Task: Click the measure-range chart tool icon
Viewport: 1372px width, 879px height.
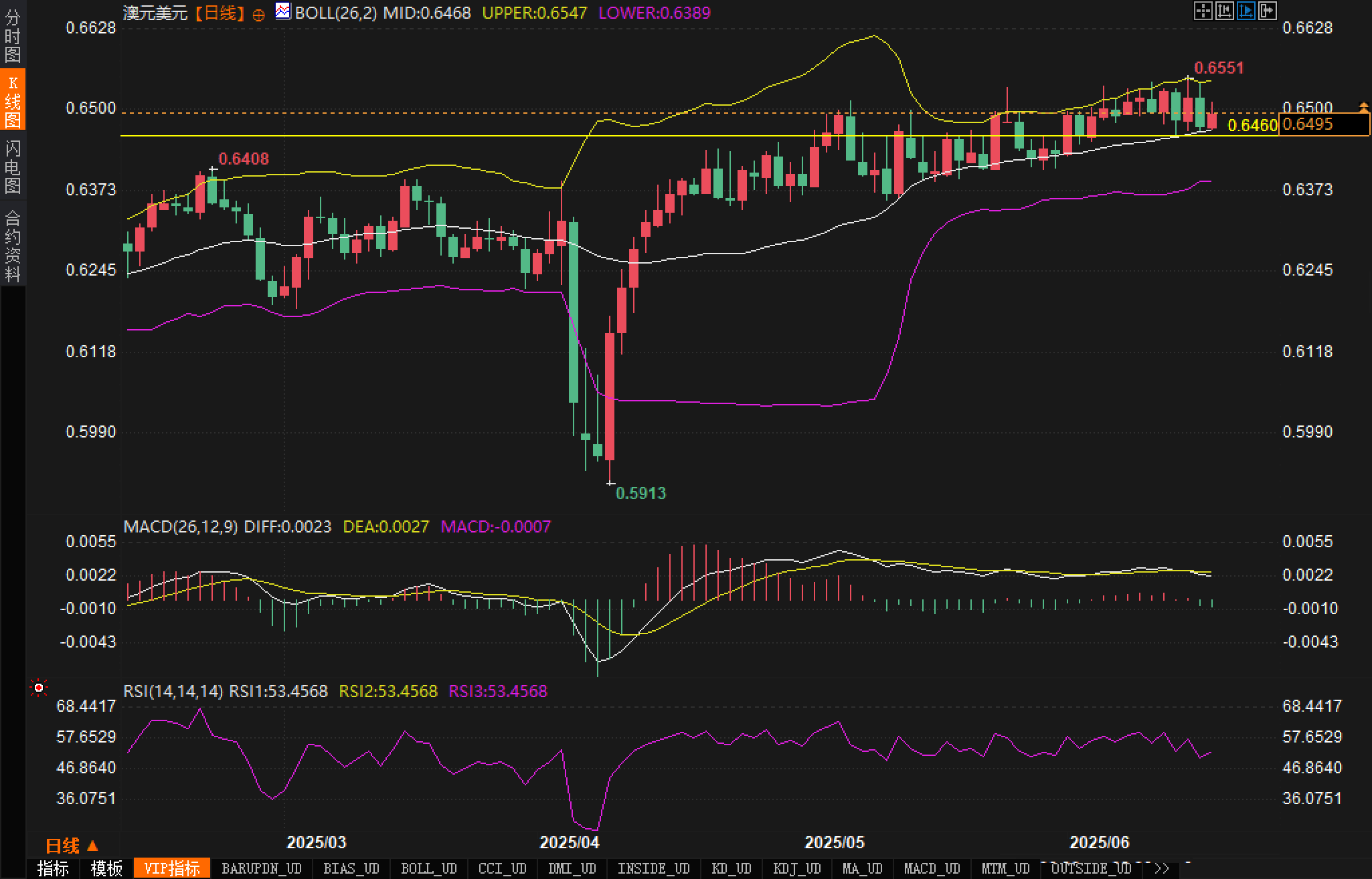Action: [x=1224, y=11]
